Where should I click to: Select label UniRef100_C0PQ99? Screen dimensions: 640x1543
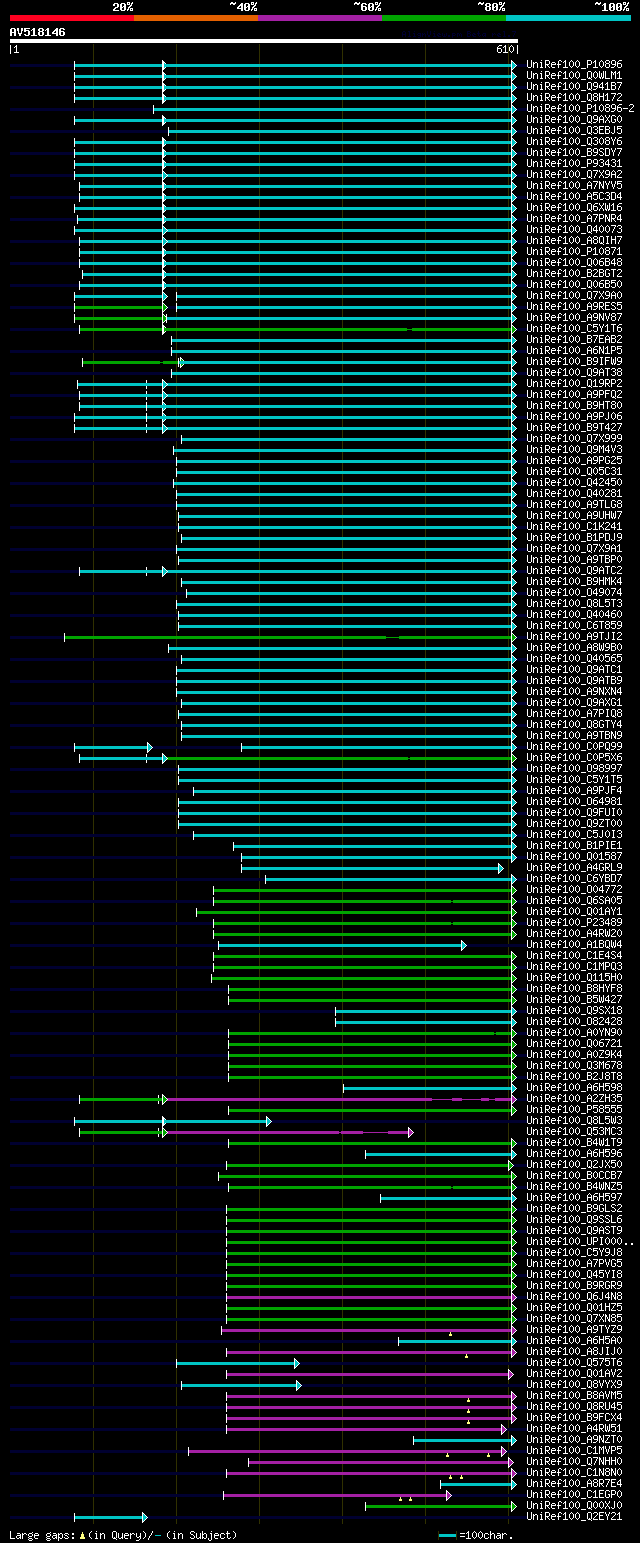(574, 747)
